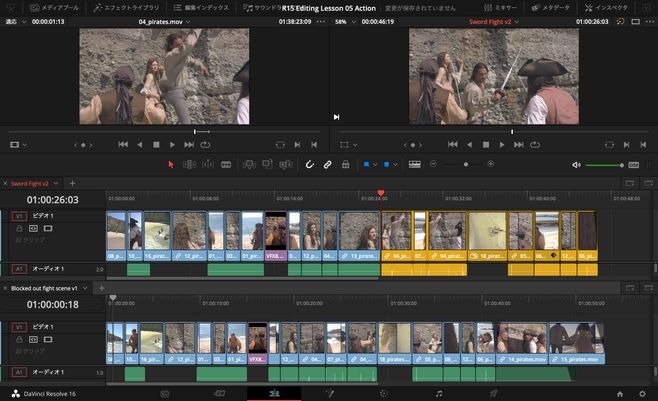This screenshot has height=401, width=658.
Task: Mute audio with the speaker icon
Action: pyautogui.click(x=577, y=165)
